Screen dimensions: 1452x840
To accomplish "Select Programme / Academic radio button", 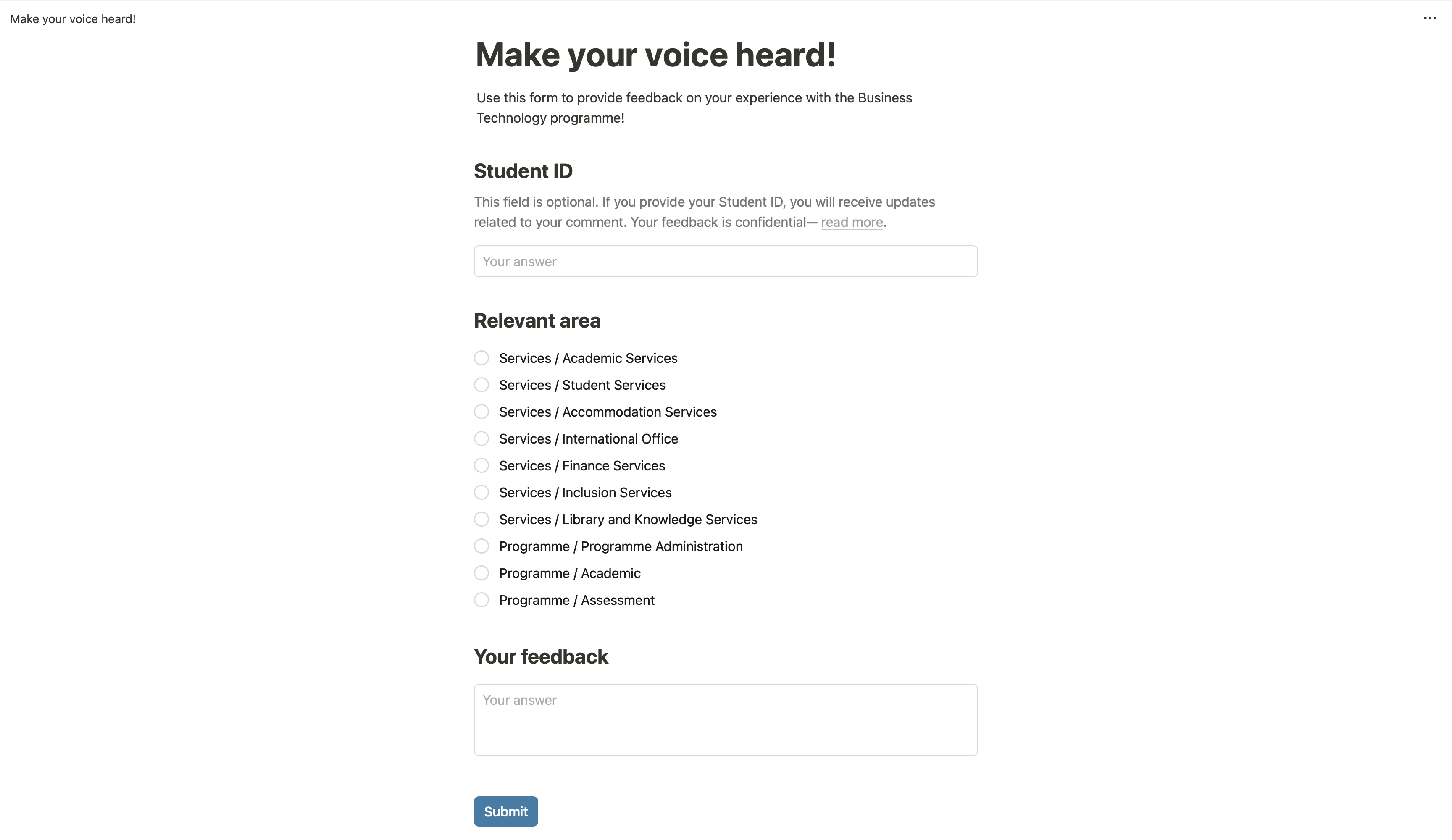I will pyautogui.click(x=481, y=573).
